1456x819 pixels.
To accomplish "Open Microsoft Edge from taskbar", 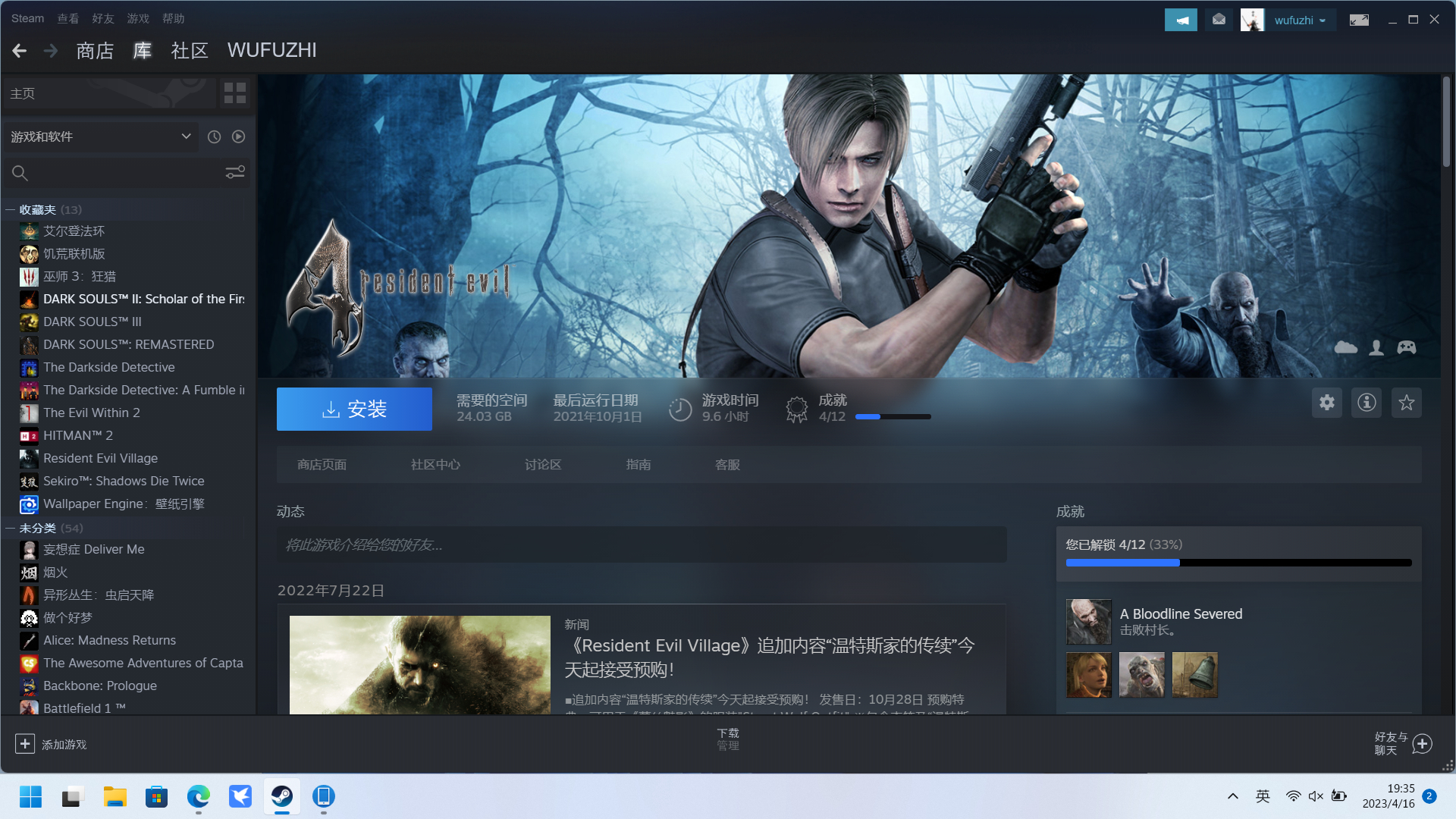I will [199, 796].
